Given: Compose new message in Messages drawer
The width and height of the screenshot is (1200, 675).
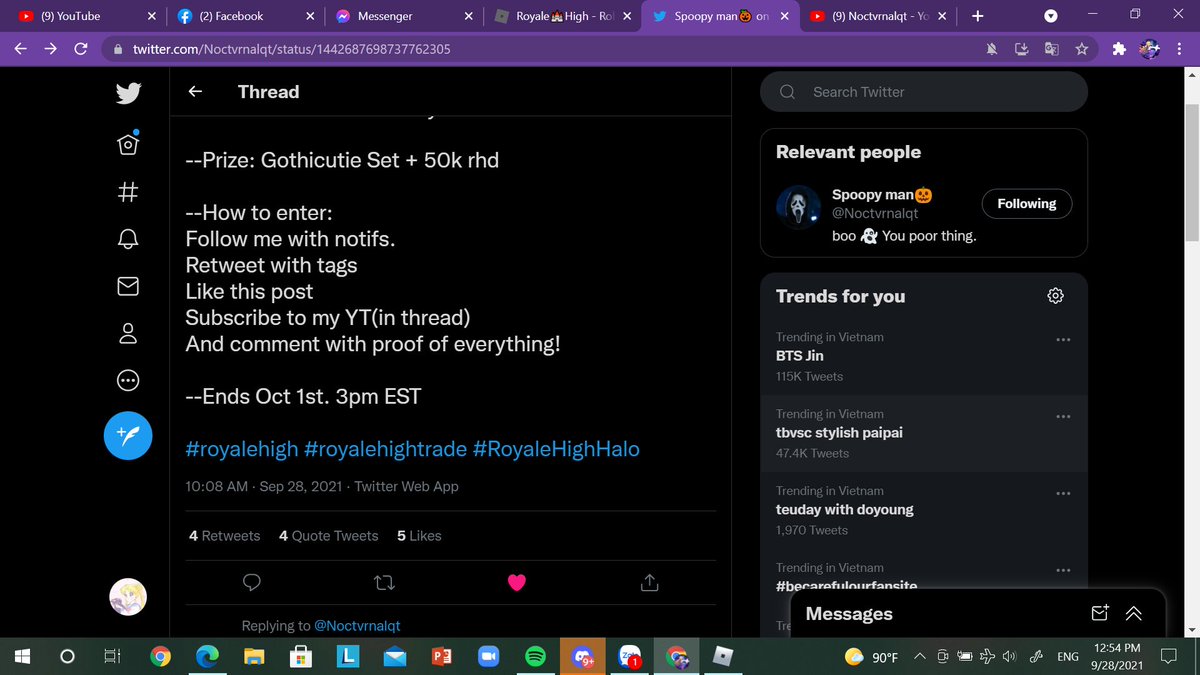Looking at the screenshot, I should (x=1100, y=613).
